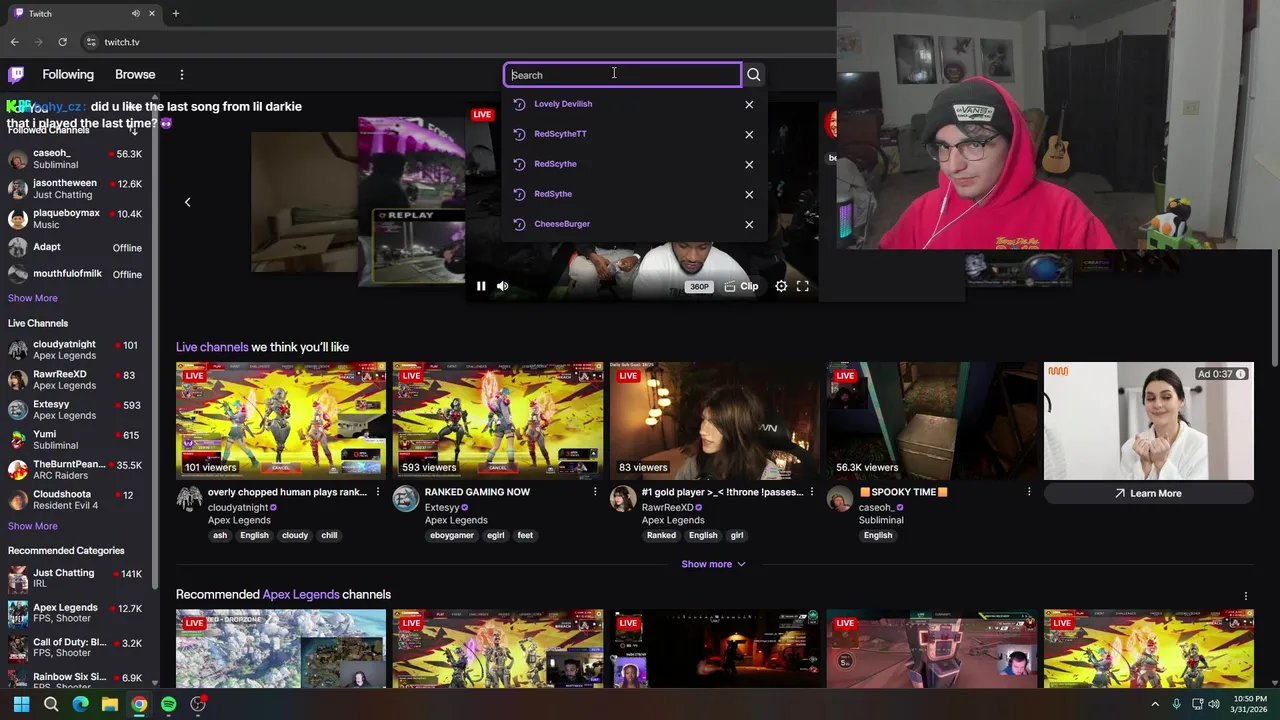Open a new Chrome tab
The width and height of the screenshot is (1280, 720).
(175, 13)
